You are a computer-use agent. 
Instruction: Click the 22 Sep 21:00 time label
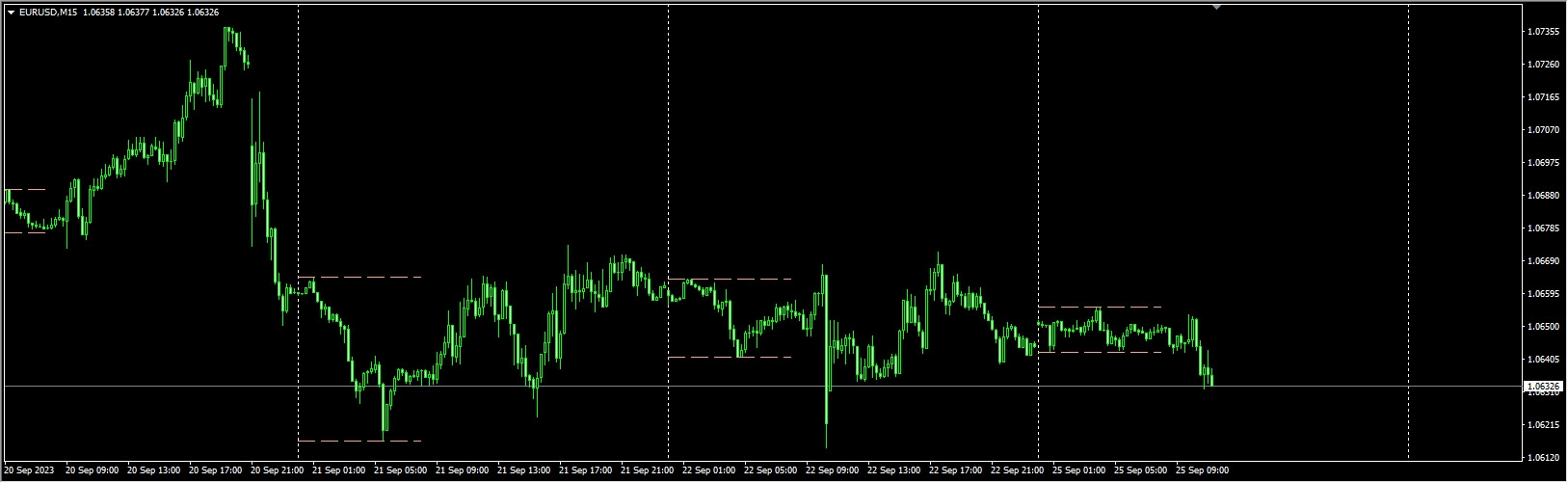pos(1017,471)
